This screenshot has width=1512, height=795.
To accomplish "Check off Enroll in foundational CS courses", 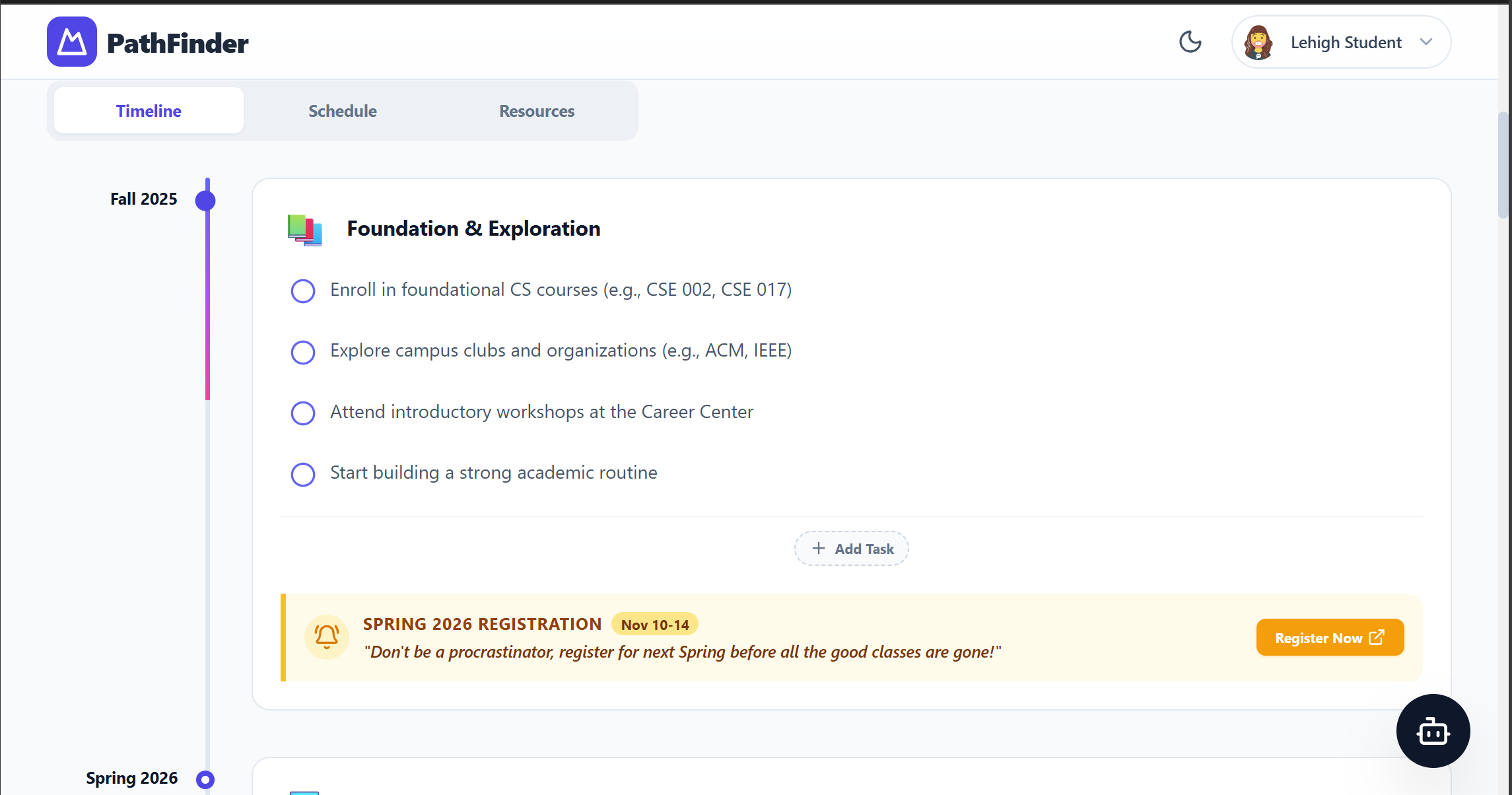I will click(303, 291).
